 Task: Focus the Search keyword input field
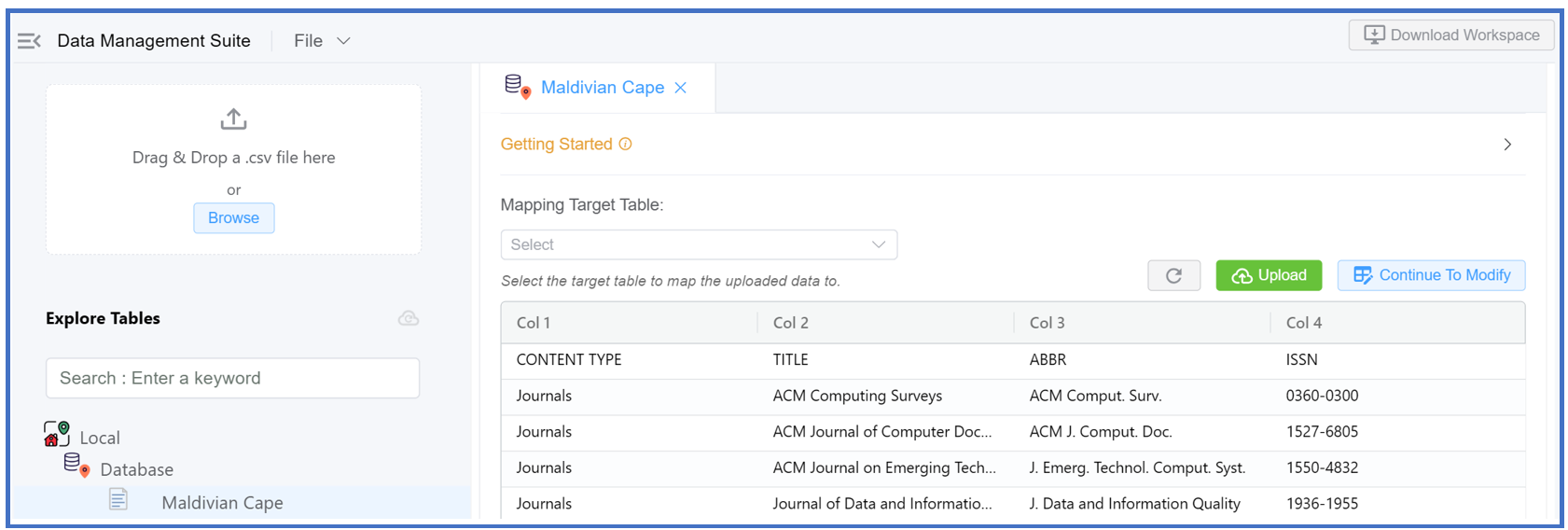coord(232,378)
